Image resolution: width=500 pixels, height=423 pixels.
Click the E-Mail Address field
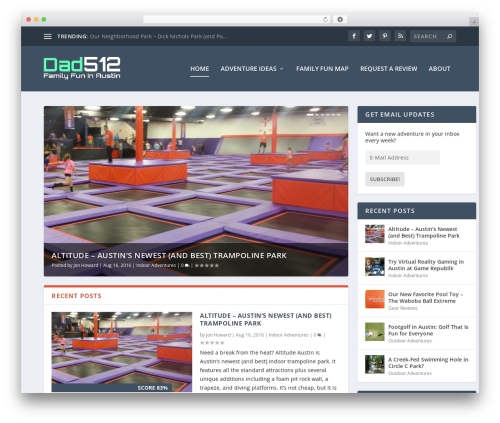click(x=402, y=158)
